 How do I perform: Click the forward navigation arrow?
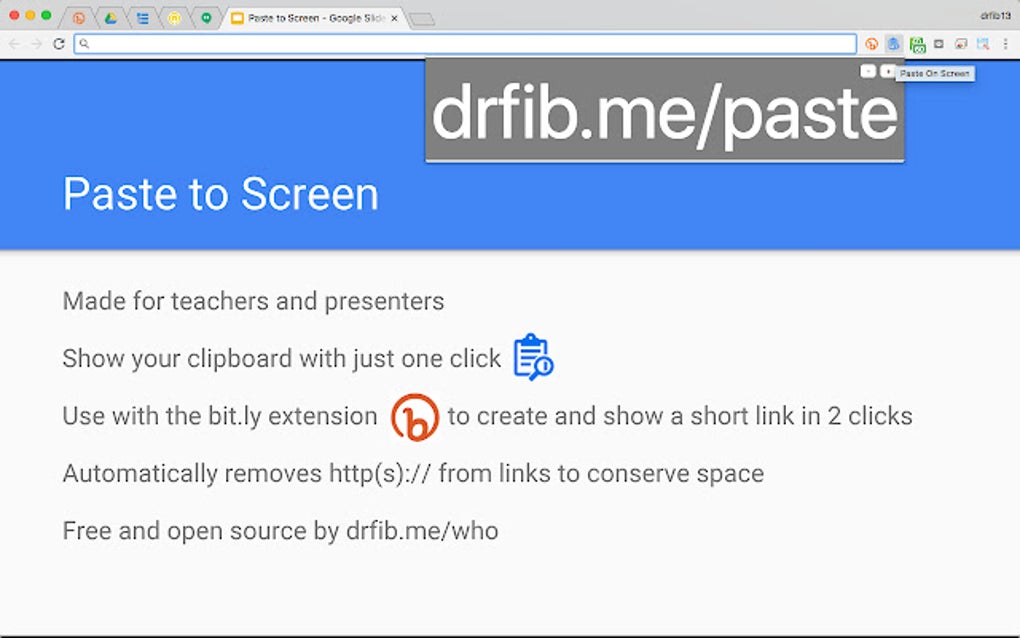pyautogui.click(x=34, y=43)
